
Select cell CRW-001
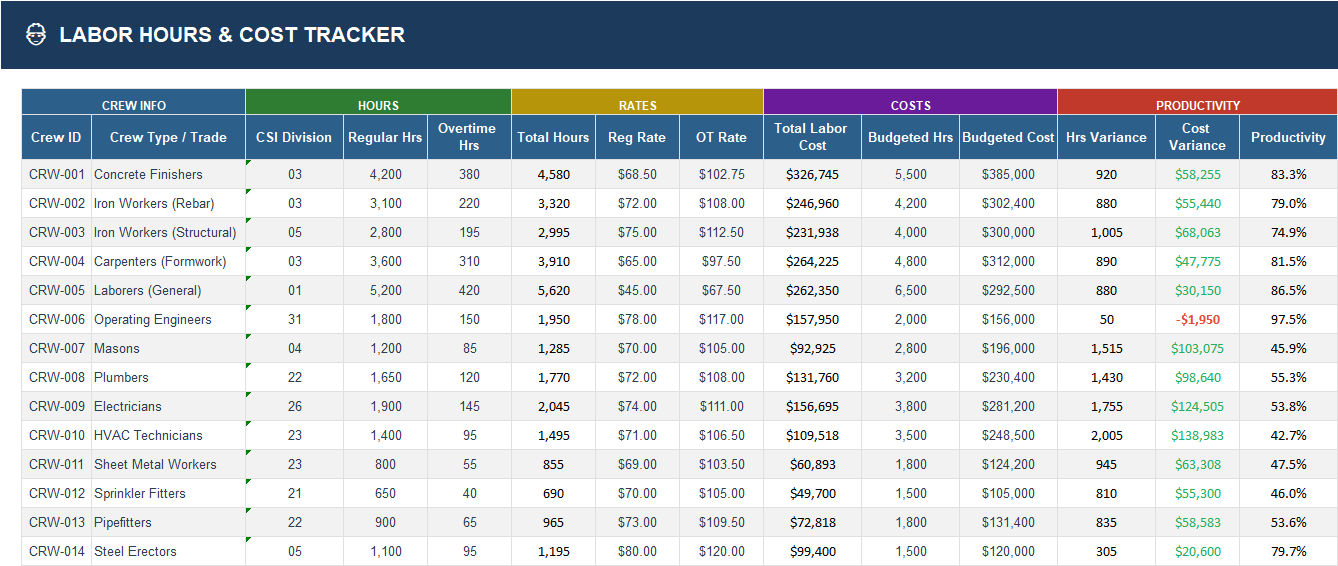(56, 174)
